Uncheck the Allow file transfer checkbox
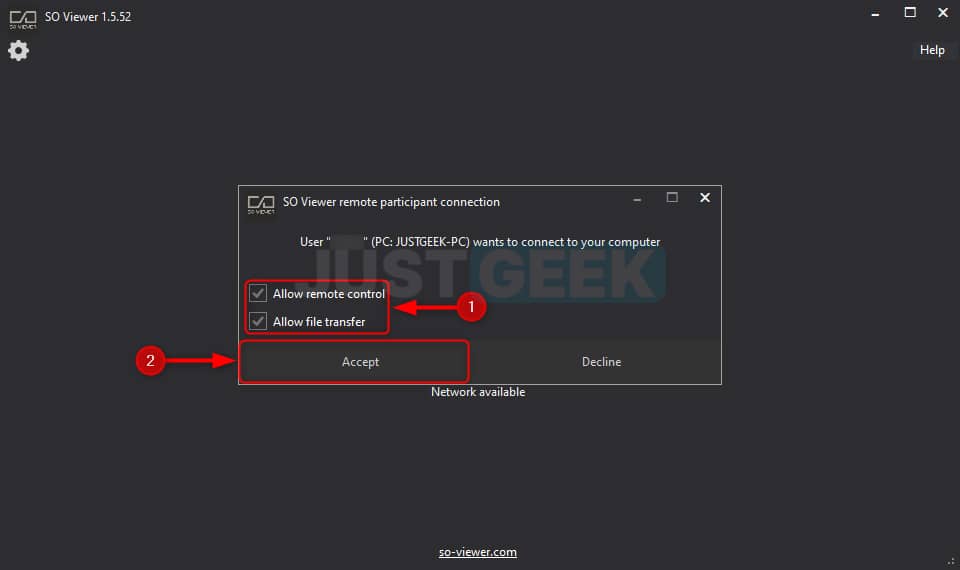This screenshot has height=570, width=960. pyautogui.click(x=258, y=321)
